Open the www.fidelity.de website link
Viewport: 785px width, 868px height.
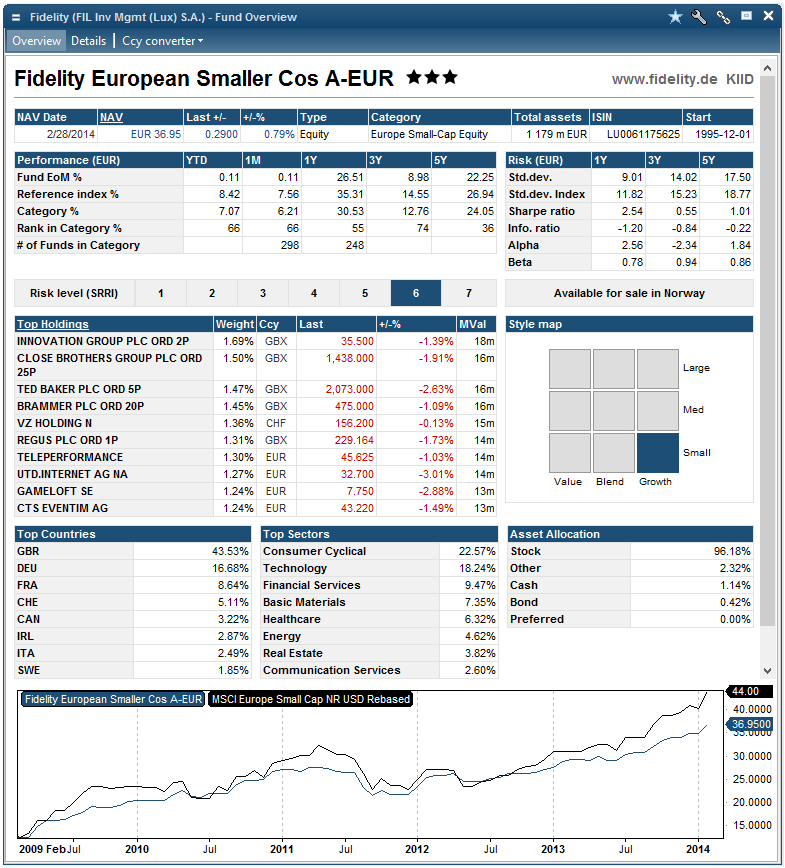(x=664, y=79)
